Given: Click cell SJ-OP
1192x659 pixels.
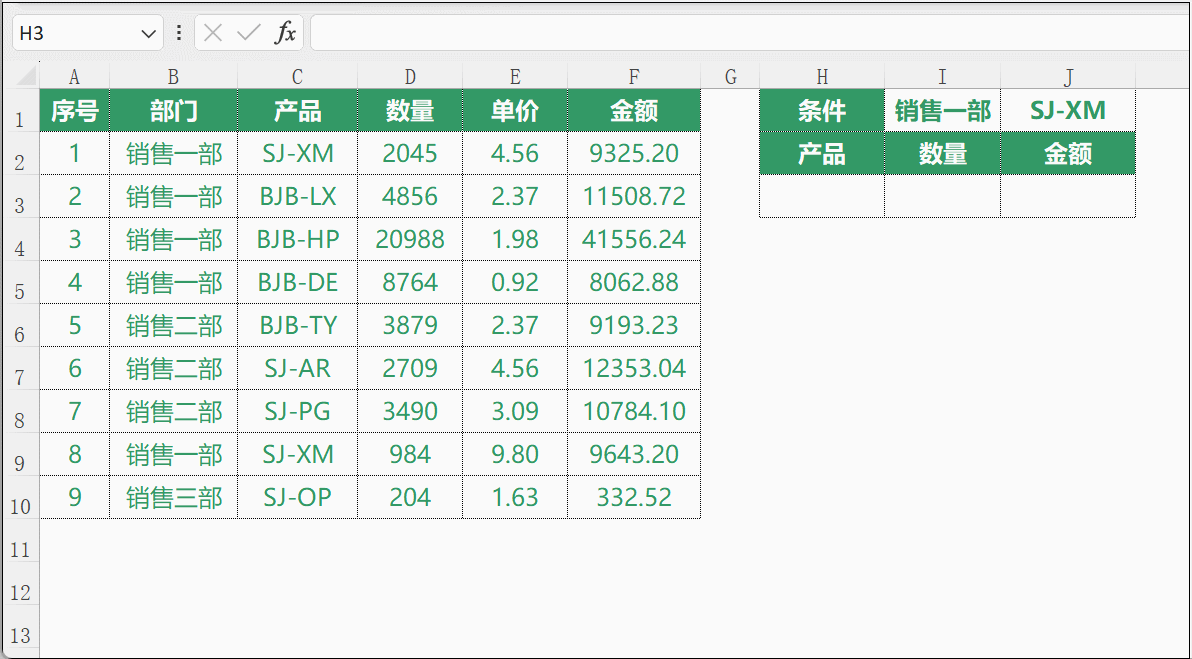Looking at the screenshot, I should click(297, 497).
